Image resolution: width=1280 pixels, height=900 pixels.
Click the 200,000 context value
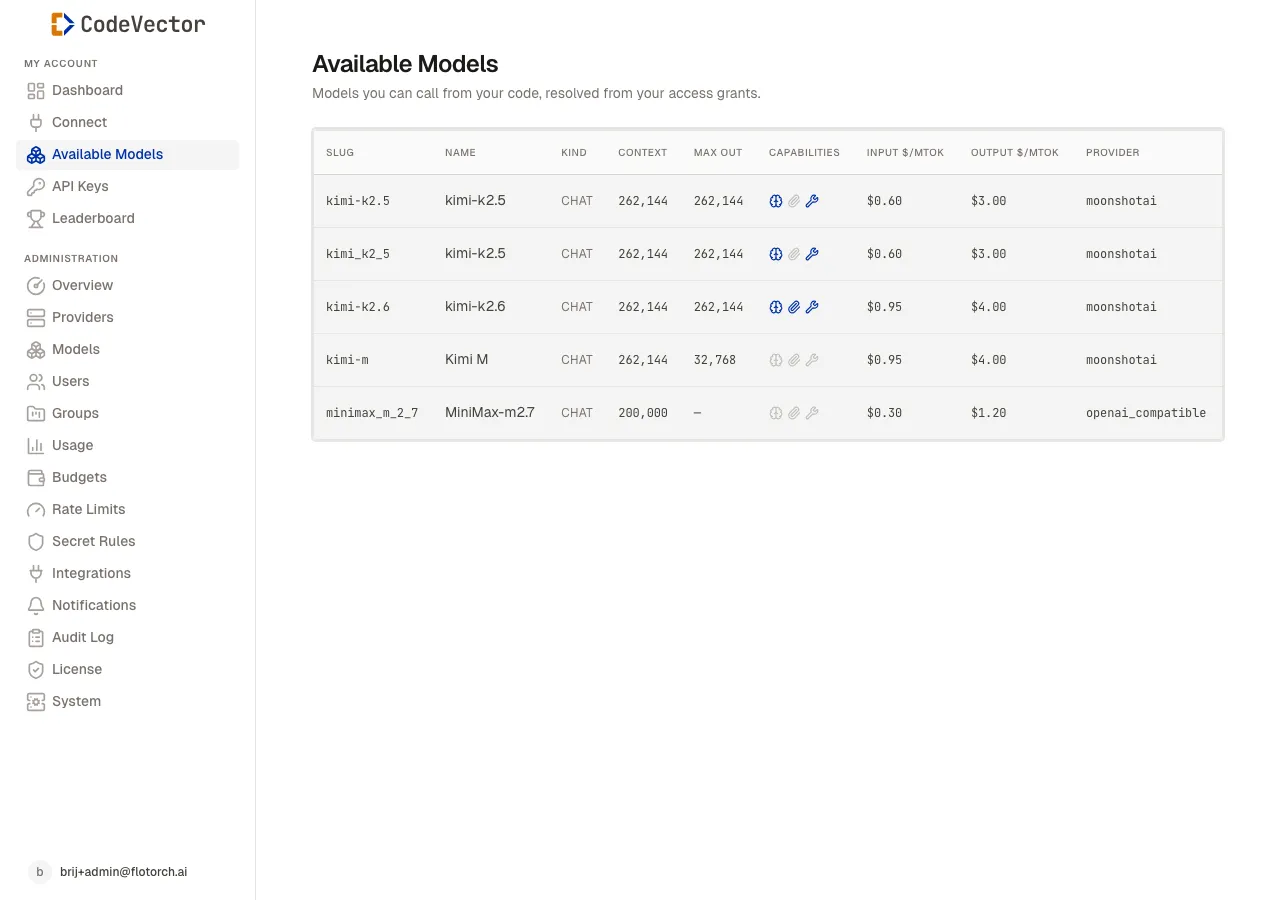click(643, 413)
